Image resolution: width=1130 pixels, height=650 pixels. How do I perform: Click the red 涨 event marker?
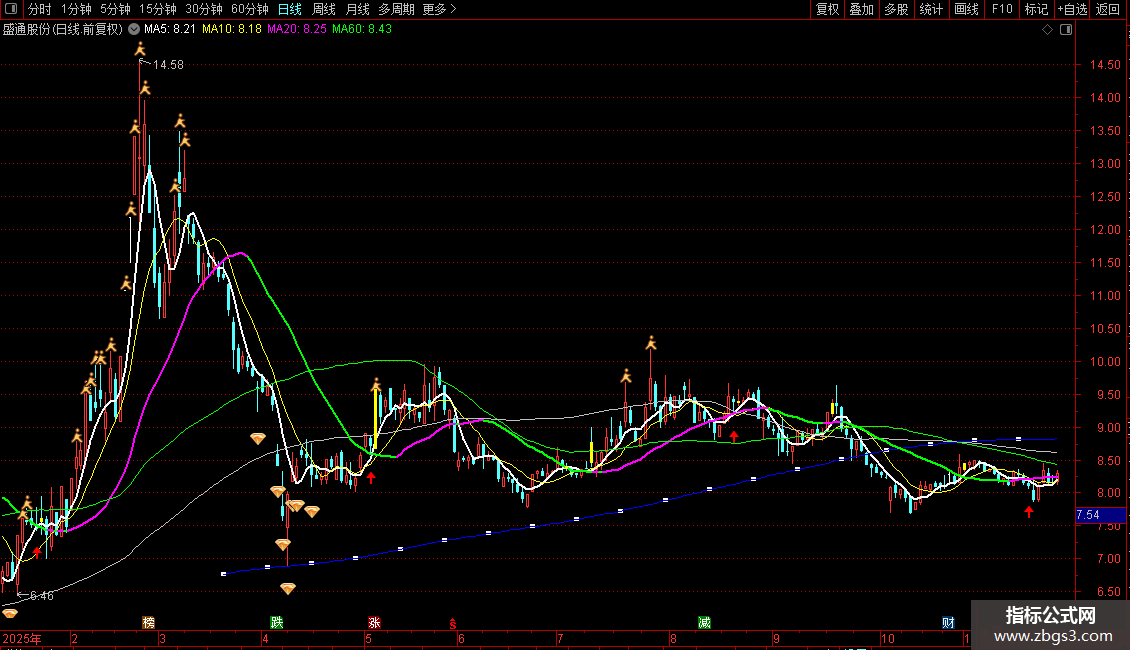[374, 622]
